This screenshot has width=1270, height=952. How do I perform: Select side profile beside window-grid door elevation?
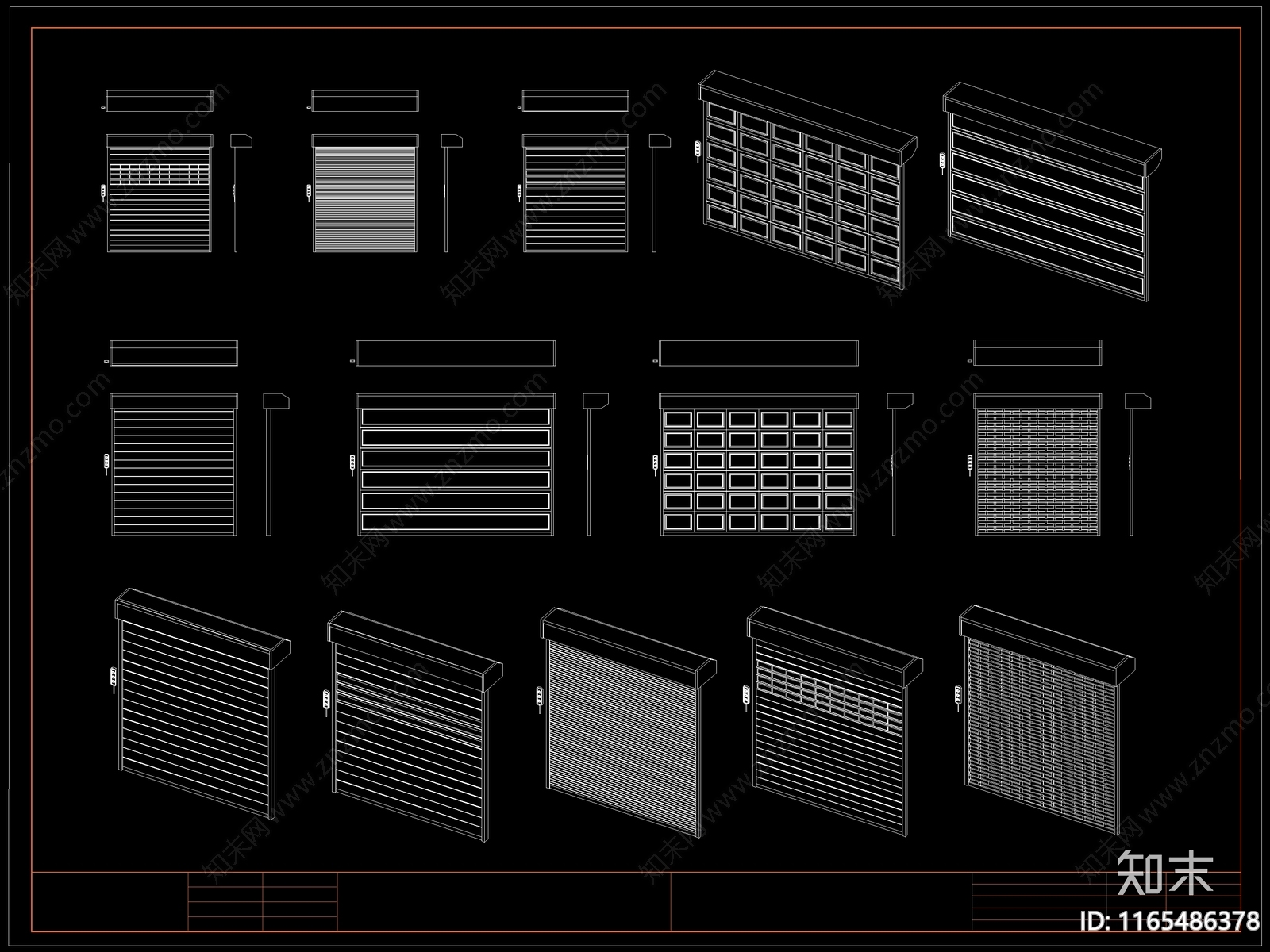click(x=899, y=464)
